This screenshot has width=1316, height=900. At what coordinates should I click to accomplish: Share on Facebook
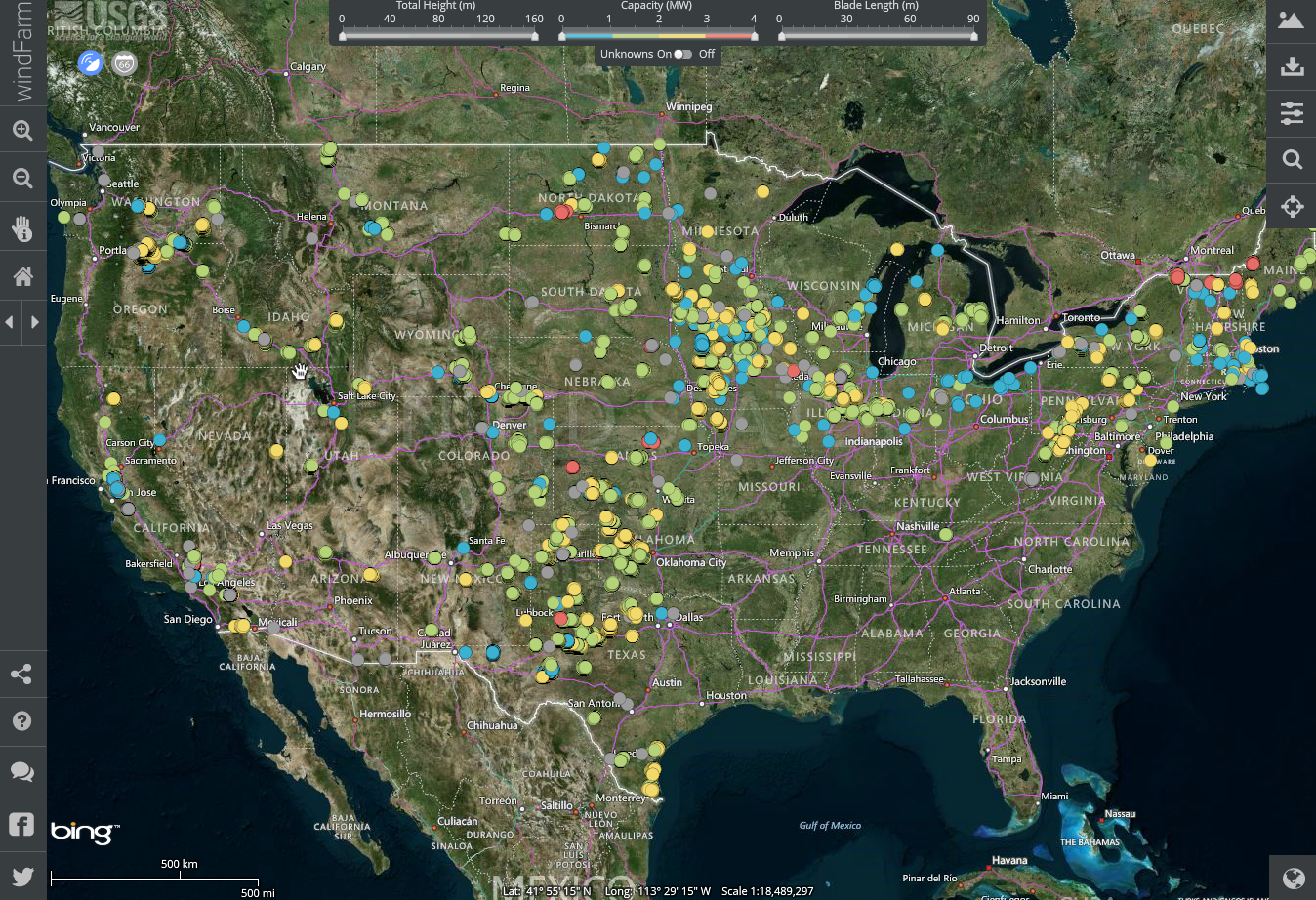(x=22, y=824)
